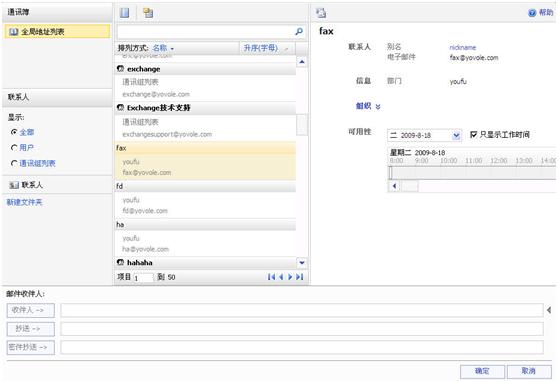Select the 用户 display option
Image resolution: width=558 pixels, height=381 pixels.
14,147
